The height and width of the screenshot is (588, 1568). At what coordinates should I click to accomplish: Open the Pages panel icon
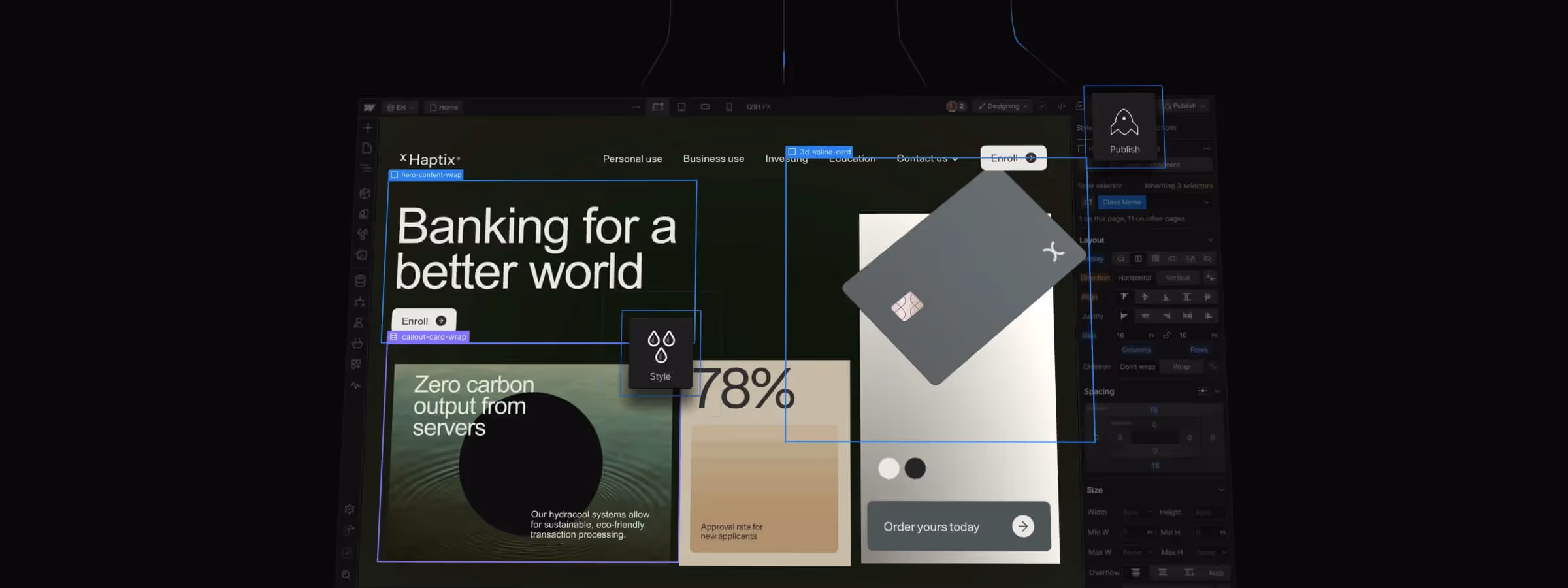tap(367, 148)
